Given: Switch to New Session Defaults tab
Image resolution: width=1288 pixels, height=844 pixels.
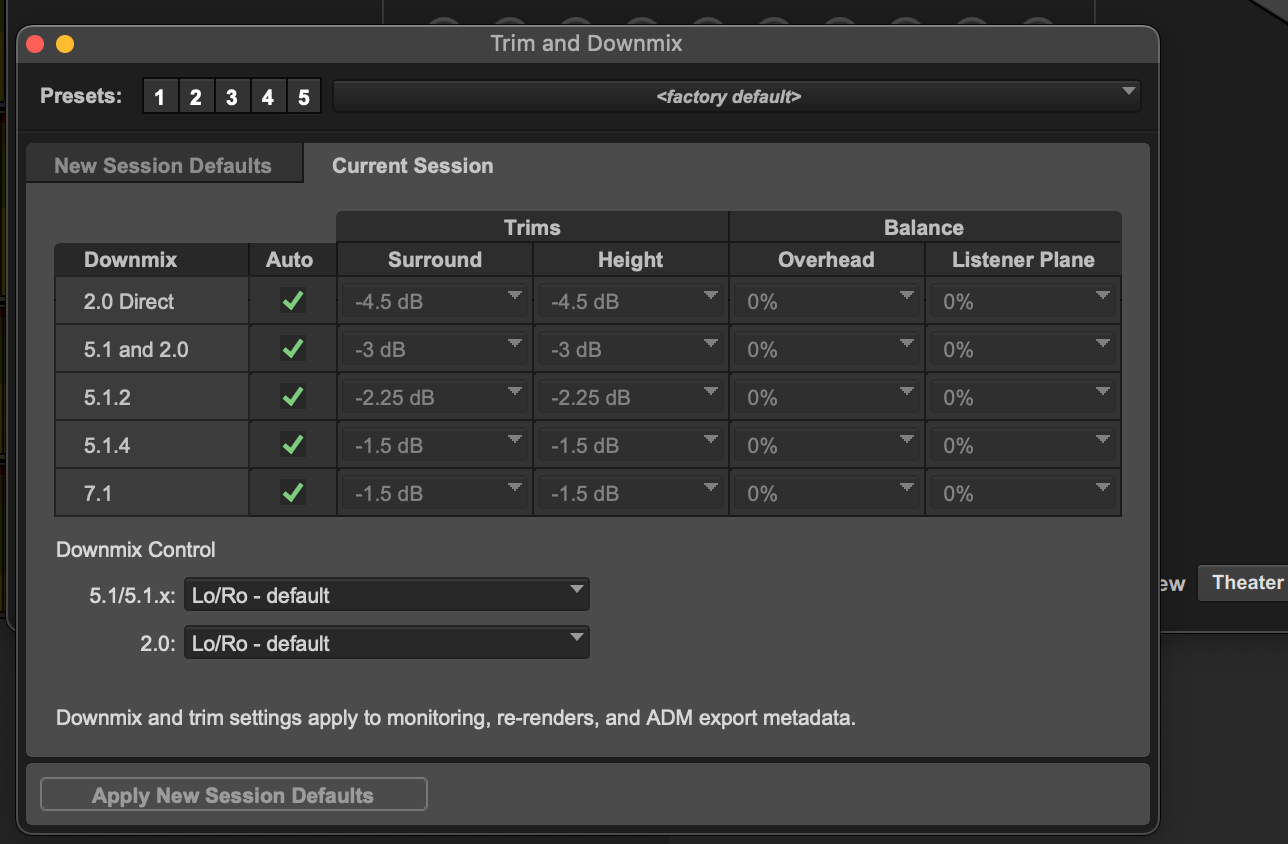Looking at the screenshot, I should click(163, 166).
